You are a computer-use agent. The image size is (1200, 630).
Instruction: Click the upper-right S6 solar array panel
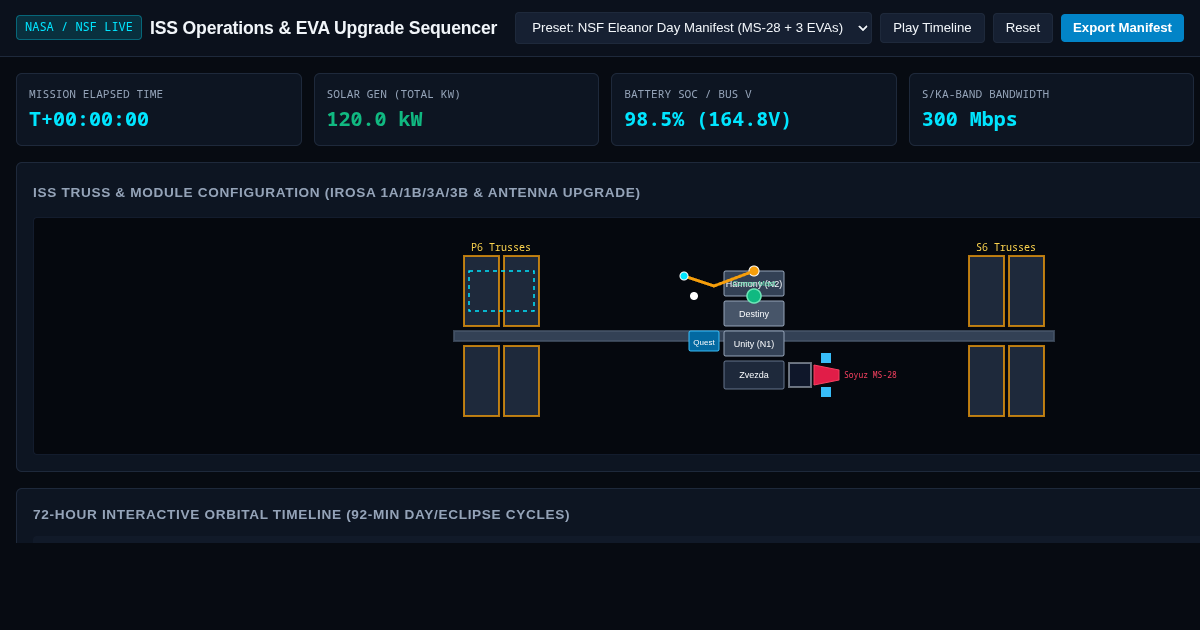pyautogui.click(x=1026, y=291)
